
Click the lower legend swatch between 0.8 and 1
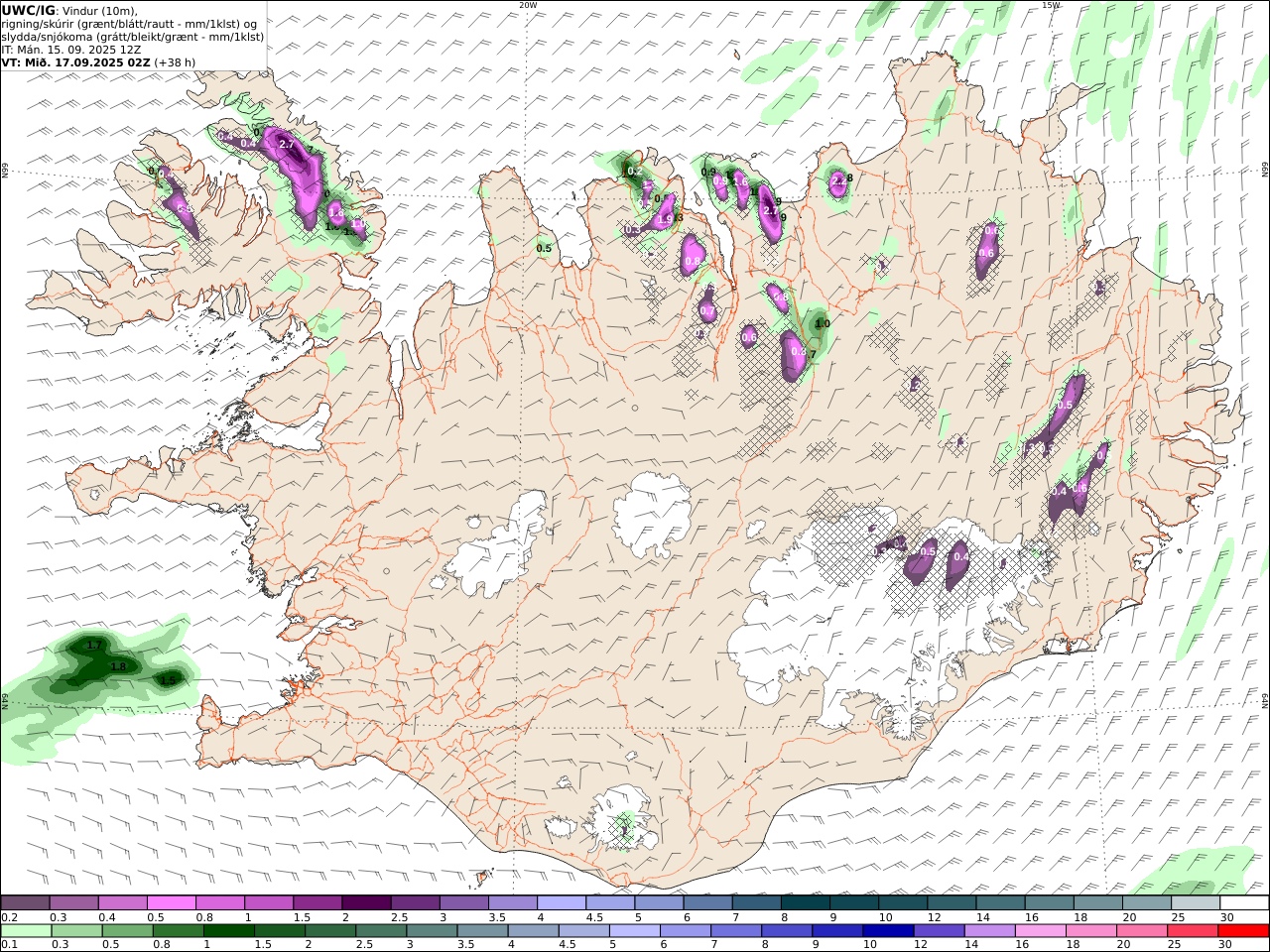click(x=180, y=931)
